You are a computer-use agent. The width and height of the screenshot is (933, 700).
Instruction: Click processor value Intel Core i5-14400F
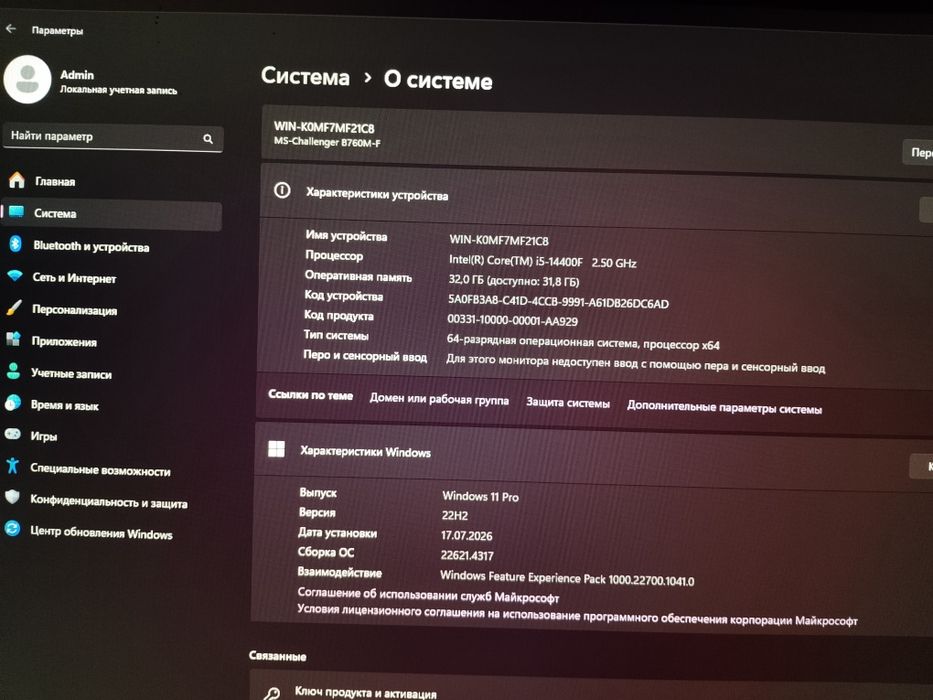coord(543,261)
